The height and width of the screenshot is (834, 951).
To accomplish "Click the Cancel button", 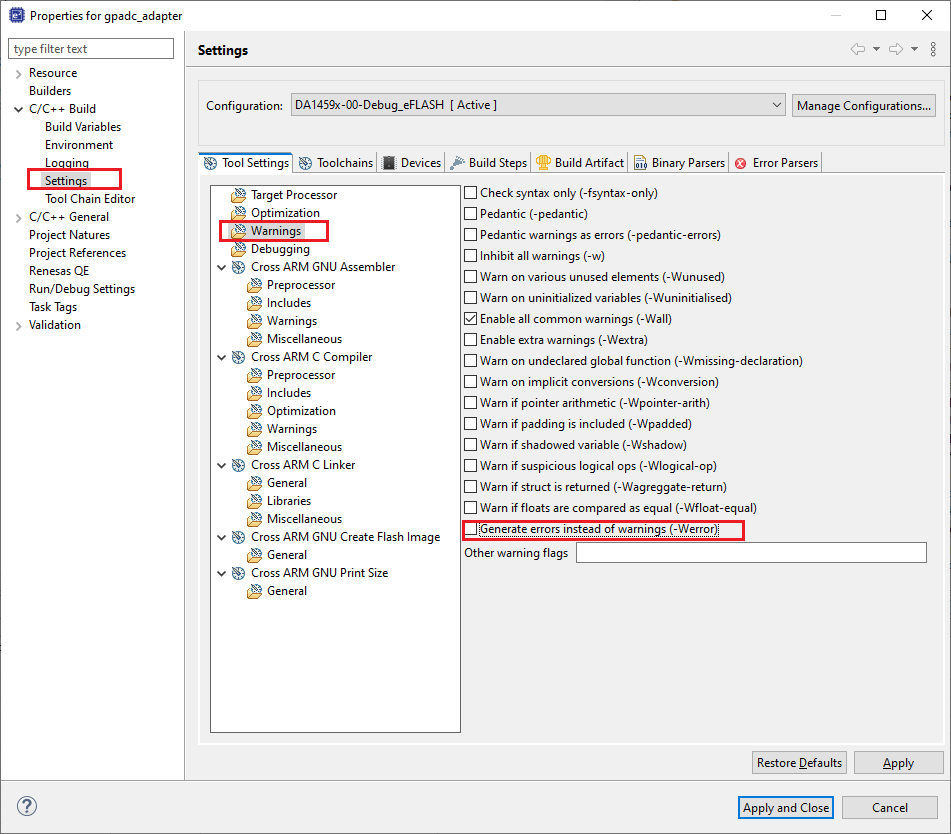I will point(890,808).
